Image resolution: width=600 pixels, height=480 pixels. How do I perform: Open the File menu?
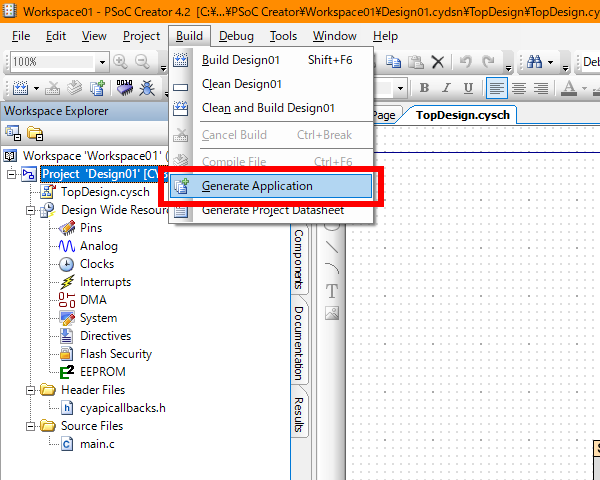point(21,36)
